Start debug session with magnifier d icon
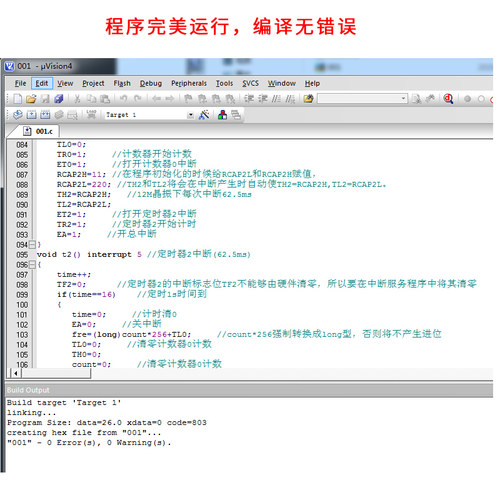 pyautogui.click(x=449, y=99)
